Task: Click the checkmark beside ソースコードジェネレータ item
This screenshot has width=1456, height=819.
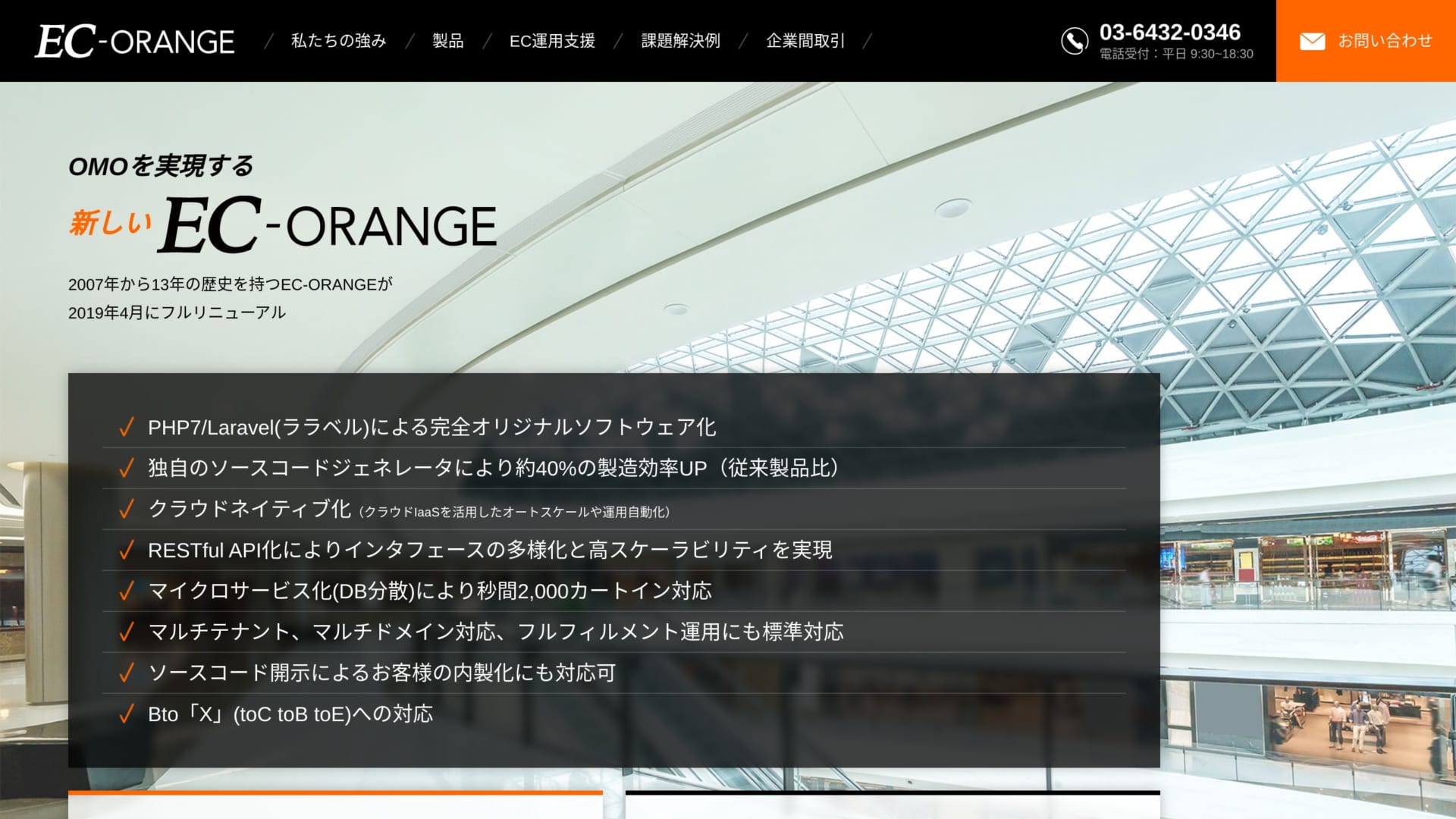Action: point(125,469)
